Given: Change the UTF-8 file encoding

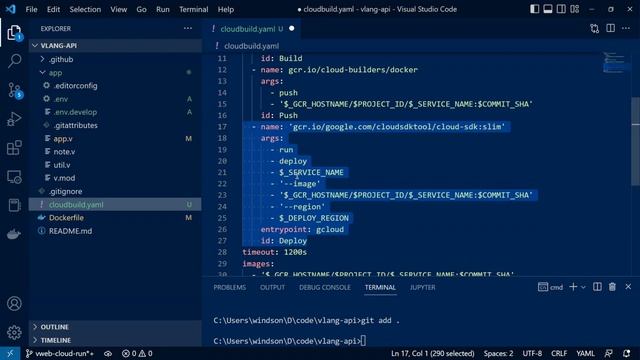Looking at the screenshot, I should point(532,353).
